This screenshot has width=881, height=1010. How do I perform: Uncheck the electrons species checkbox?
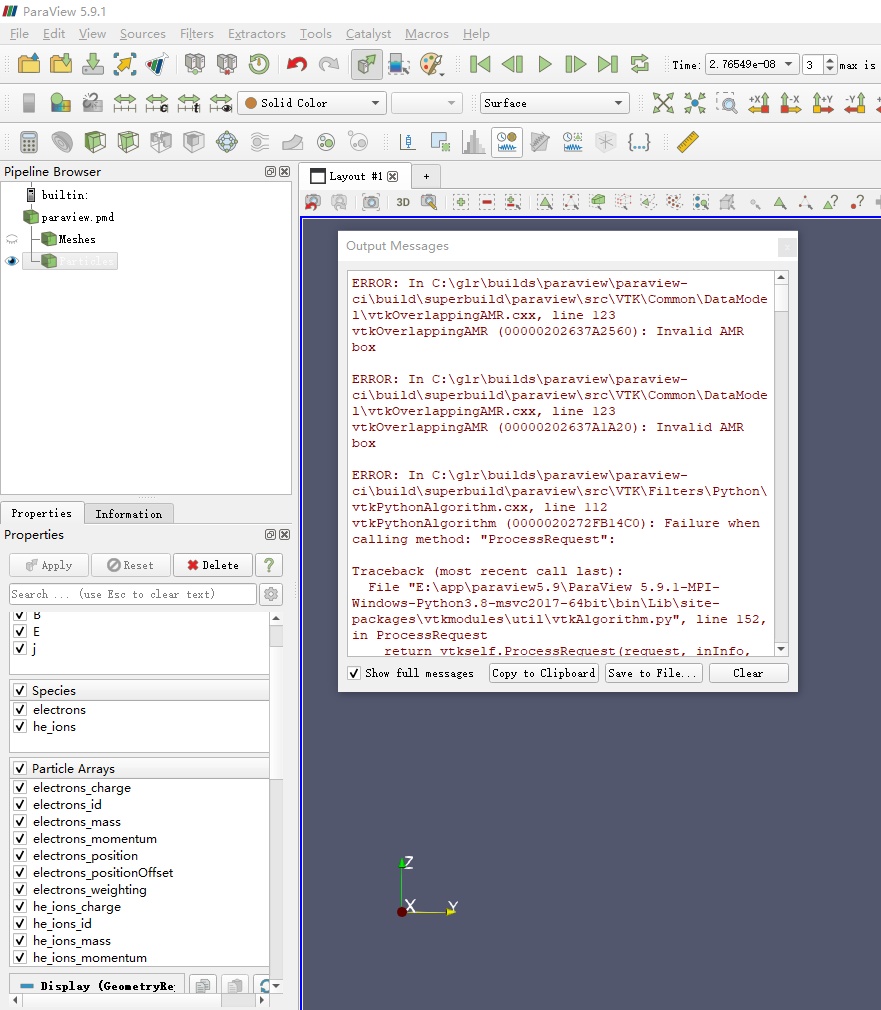tap(20, 709)
